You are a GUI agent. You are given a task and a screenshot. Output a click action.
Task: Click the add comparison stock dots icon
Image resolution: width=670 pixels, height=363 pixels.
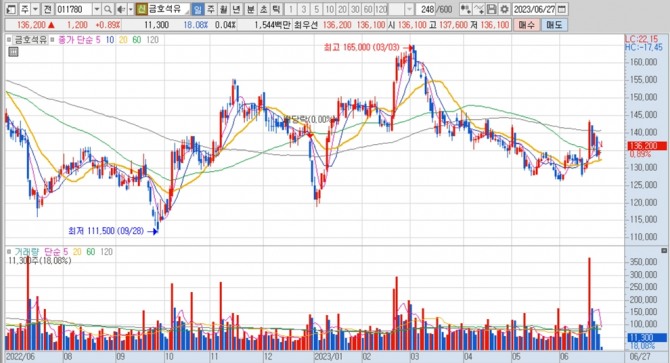pos(466,9)
